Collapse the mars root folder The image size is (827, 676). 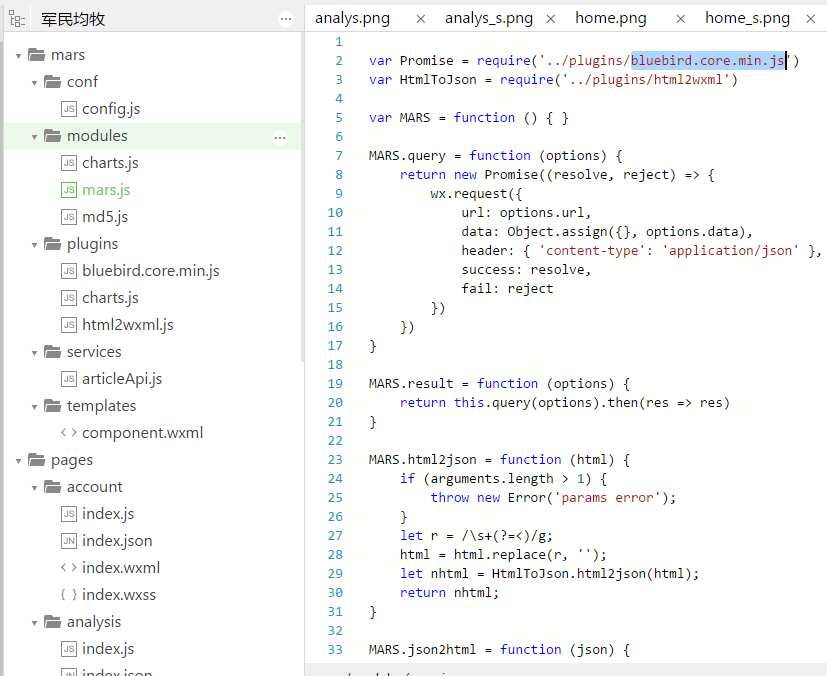tap(19, 55)
